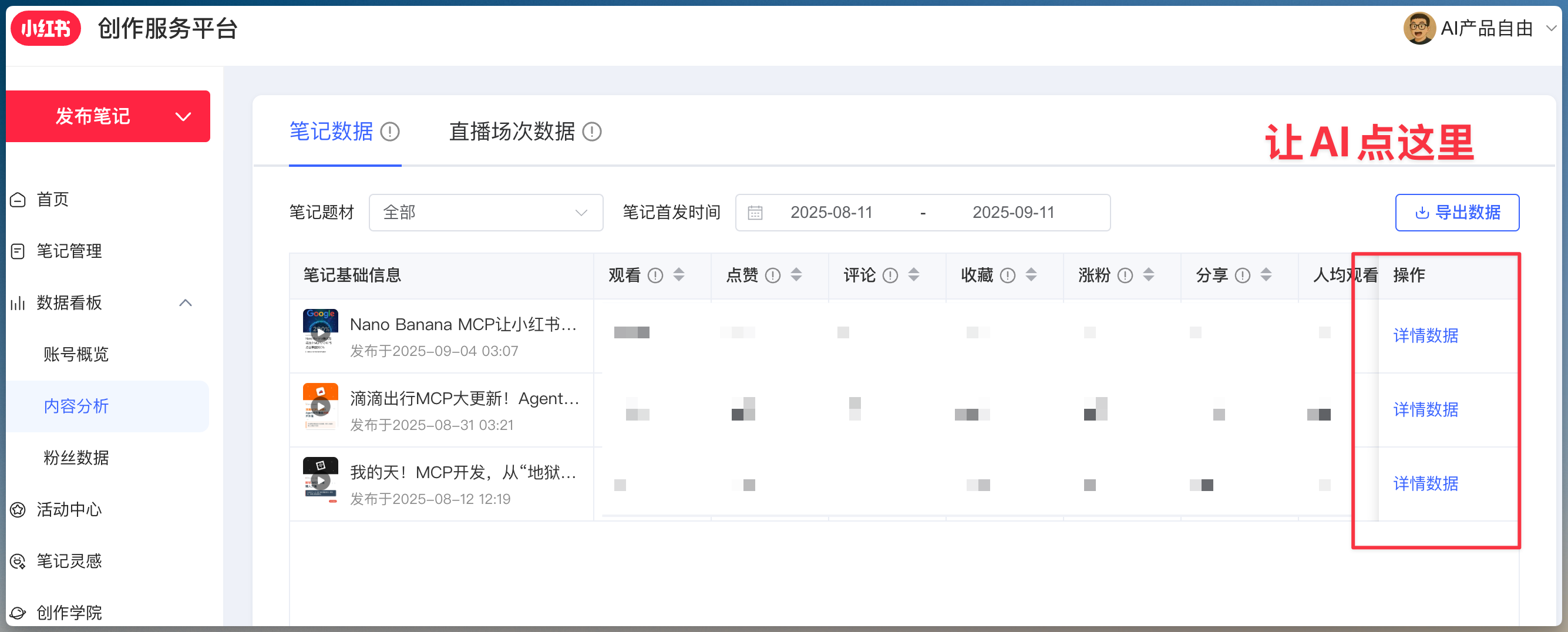Toggle sorting on the 涨粉 column
1568x632 pixels.
pyautogui.click(x=1148, y=275)
